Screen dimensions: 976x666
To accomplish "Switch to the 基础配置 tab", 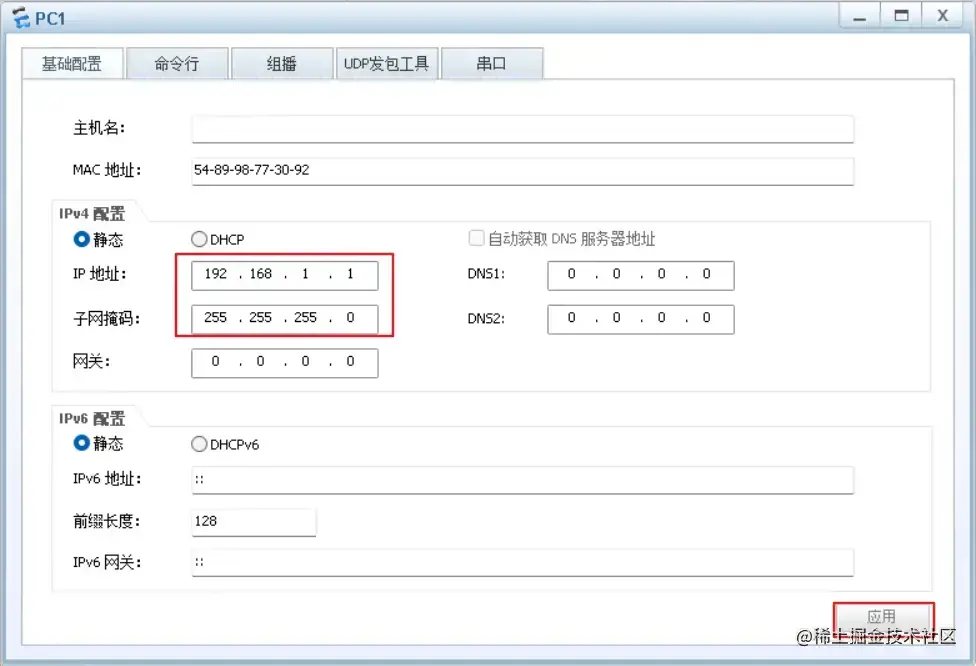I will [x=72, y=63].
